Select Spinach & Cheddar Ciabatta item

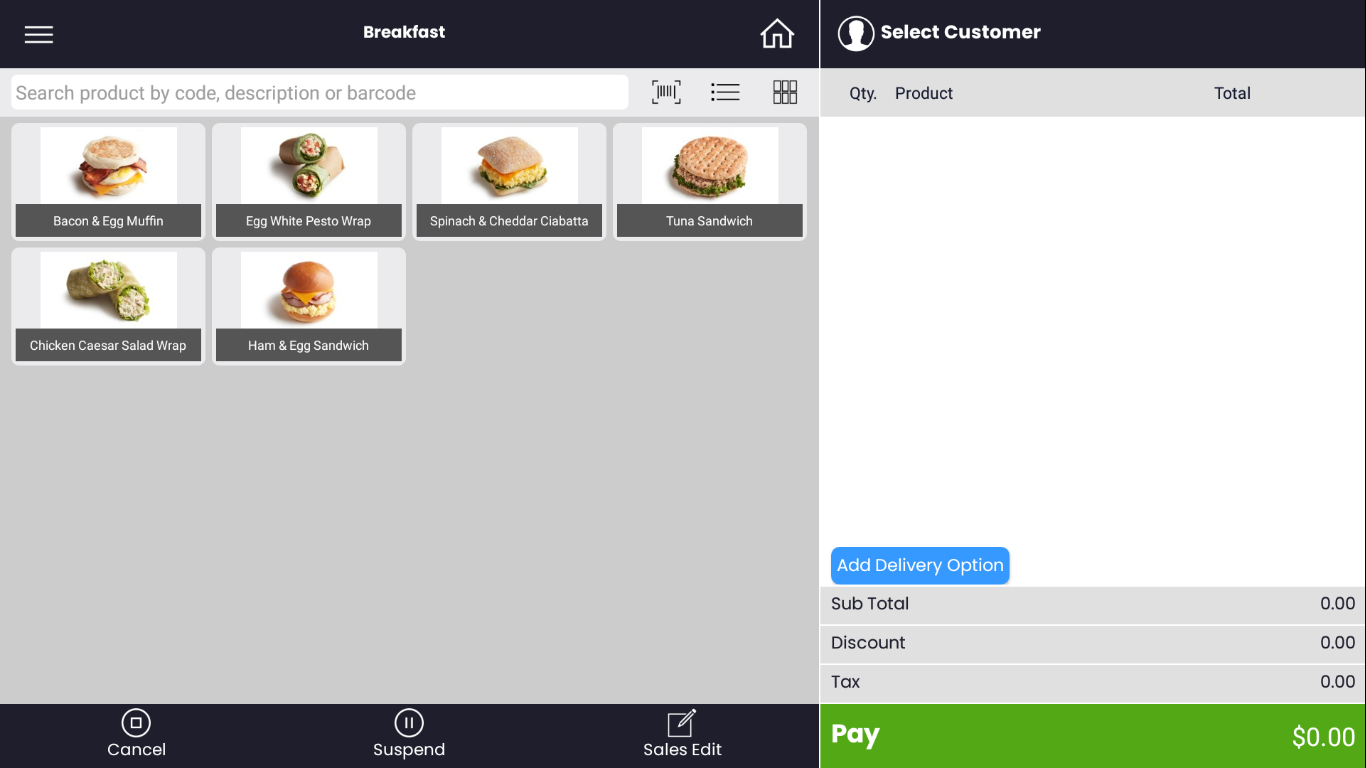509,181
